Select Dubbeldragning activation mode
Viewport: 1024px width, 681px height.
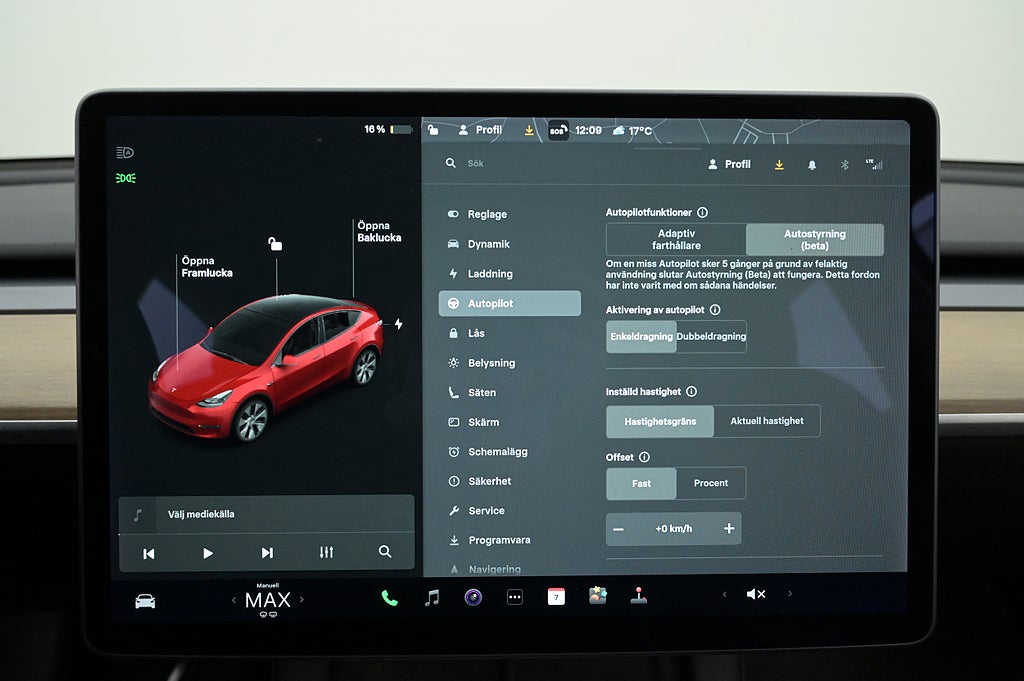pos(711,337)
